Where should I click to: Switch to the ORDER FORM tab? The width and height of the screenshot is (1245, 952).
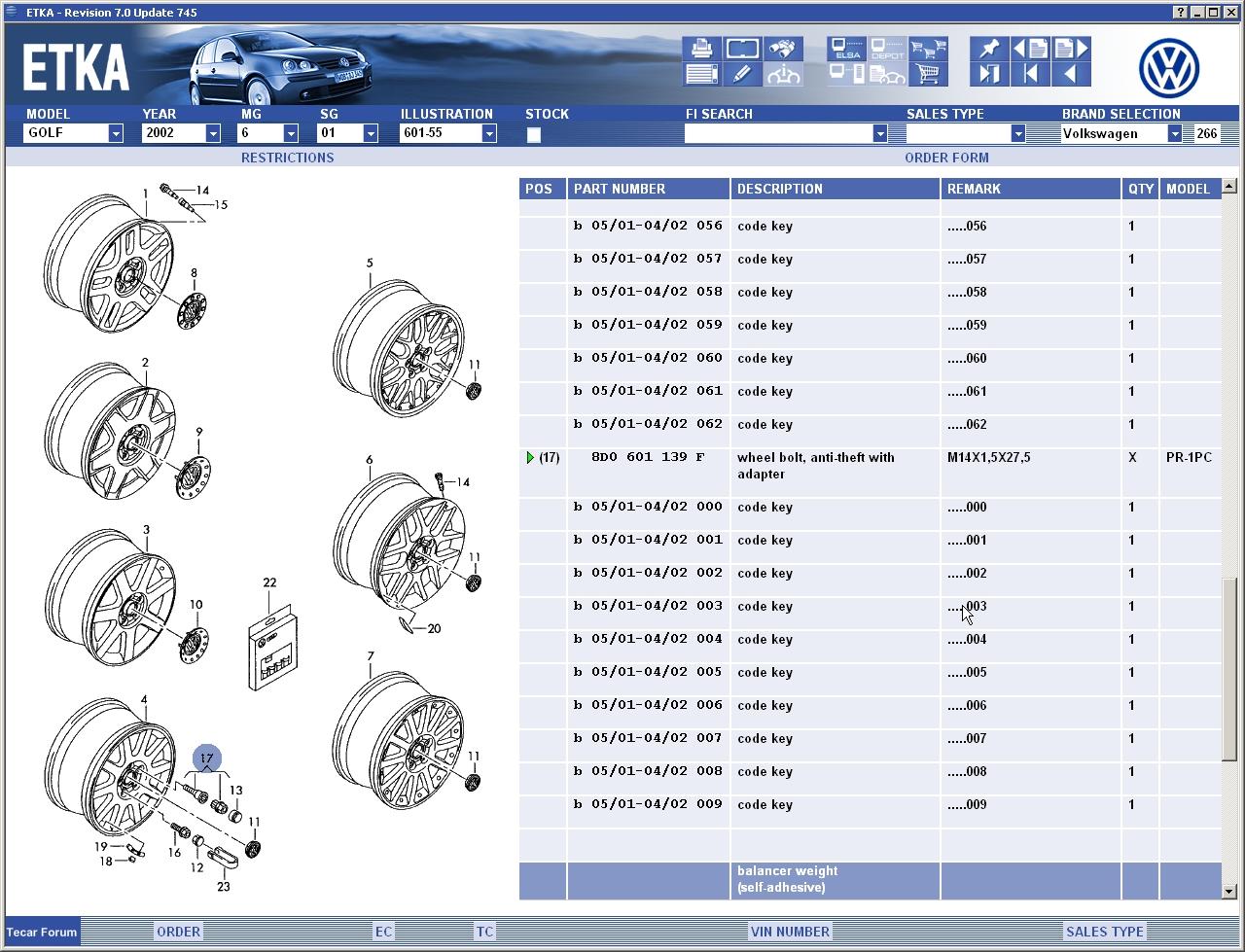click(946, 158)
